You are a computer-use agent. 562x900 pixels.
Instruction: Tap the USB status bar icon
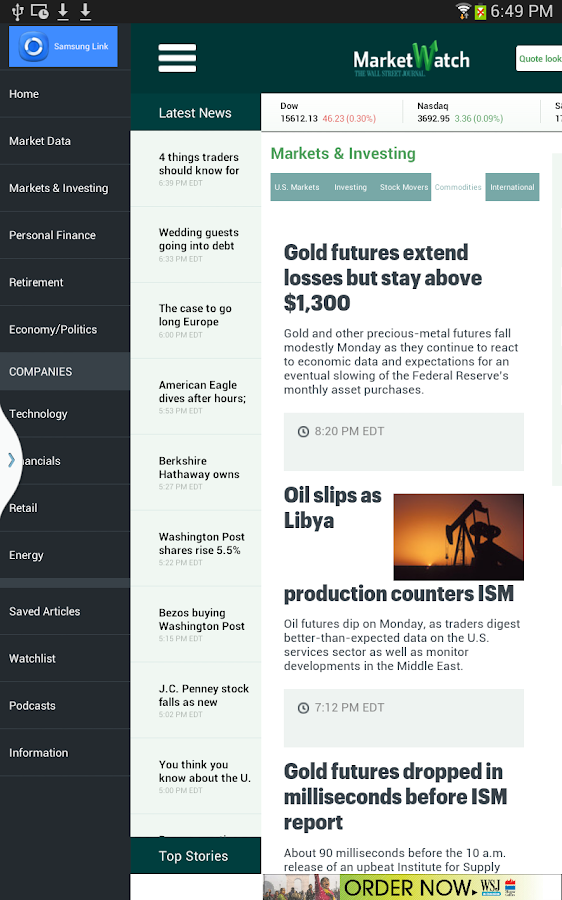tap(17, 11)
